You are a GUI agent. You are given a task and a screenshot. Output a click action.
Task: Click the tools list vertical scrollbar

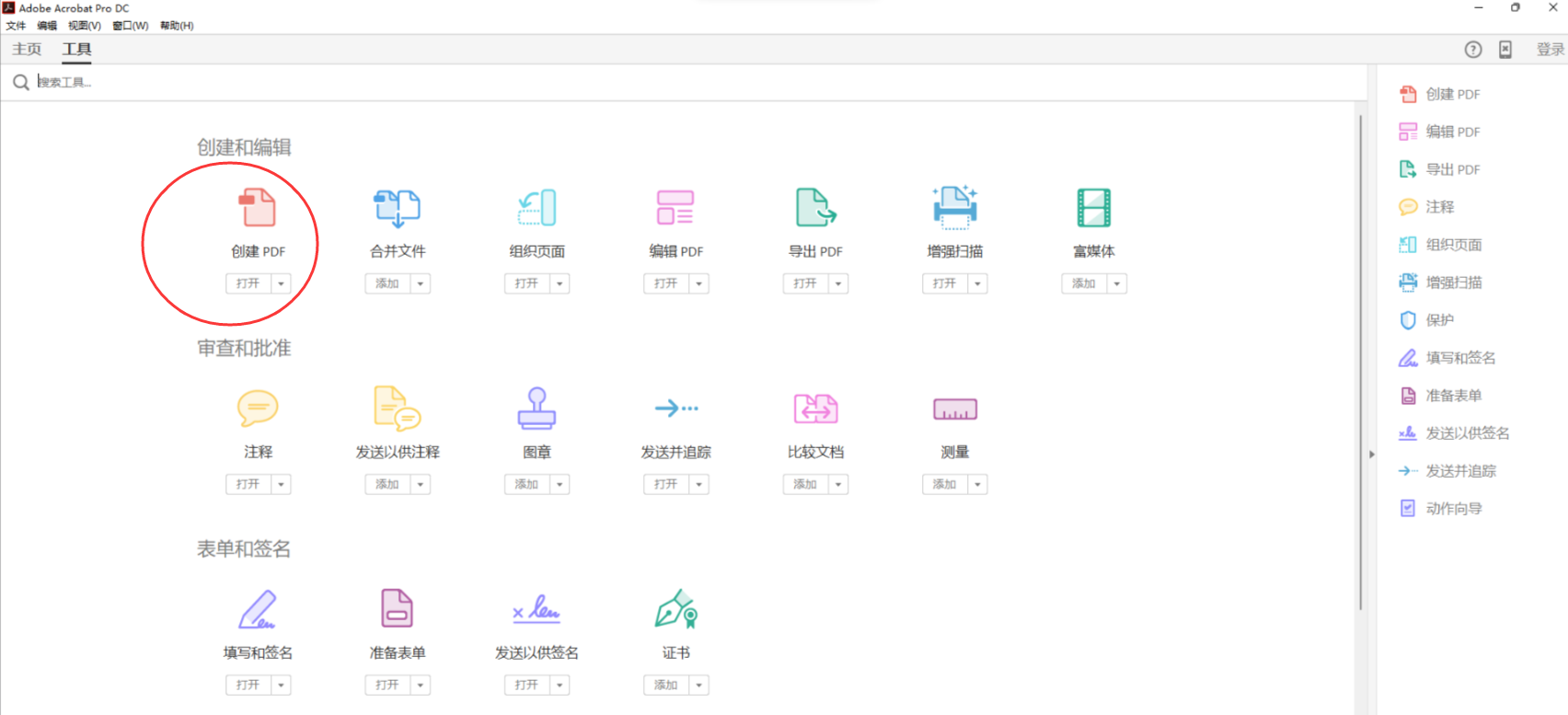coord(1361,363)
